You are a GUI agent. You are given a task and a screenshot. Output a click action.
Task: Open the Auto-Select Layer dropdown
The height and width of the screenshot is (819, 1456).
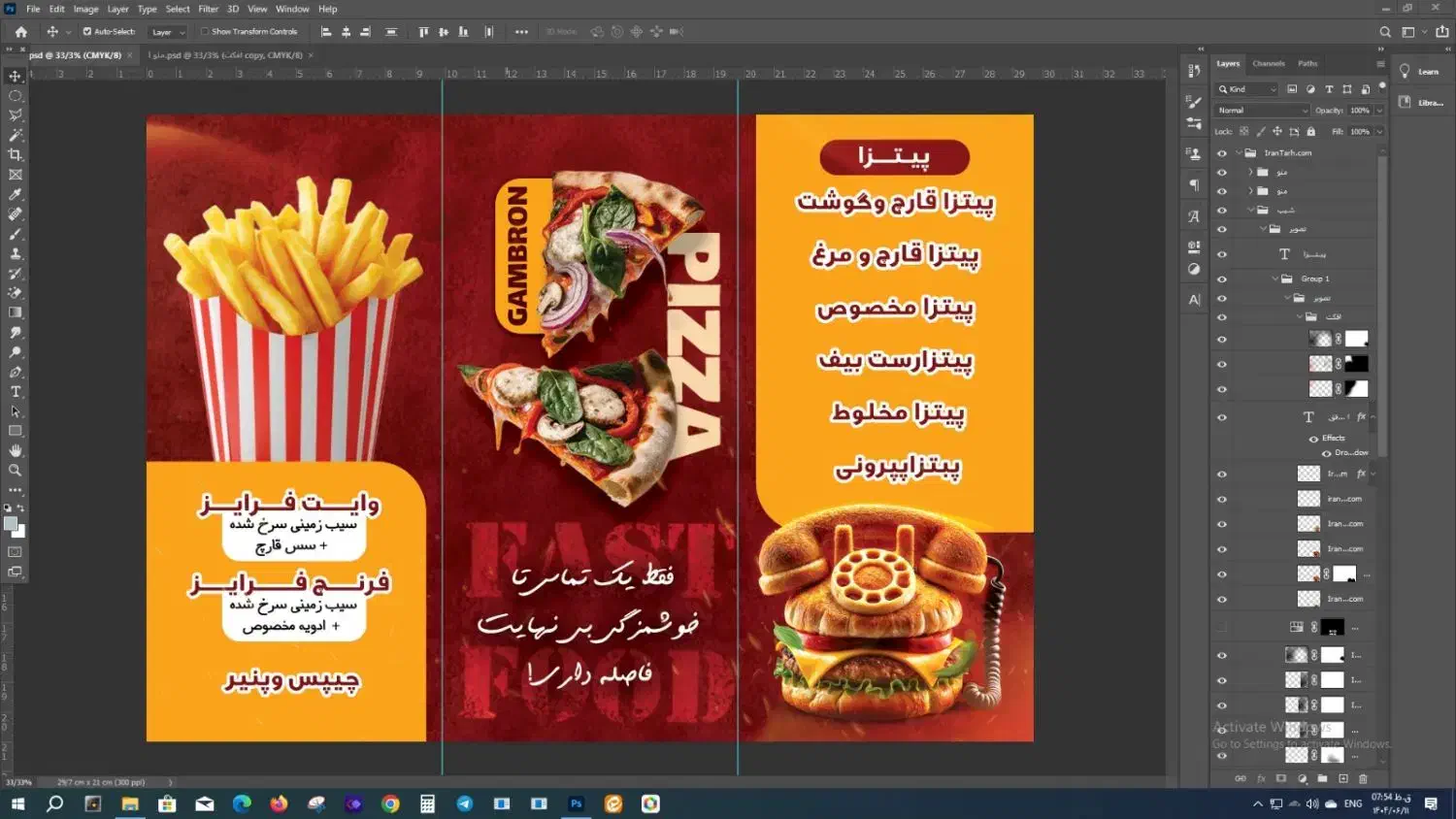167,32
